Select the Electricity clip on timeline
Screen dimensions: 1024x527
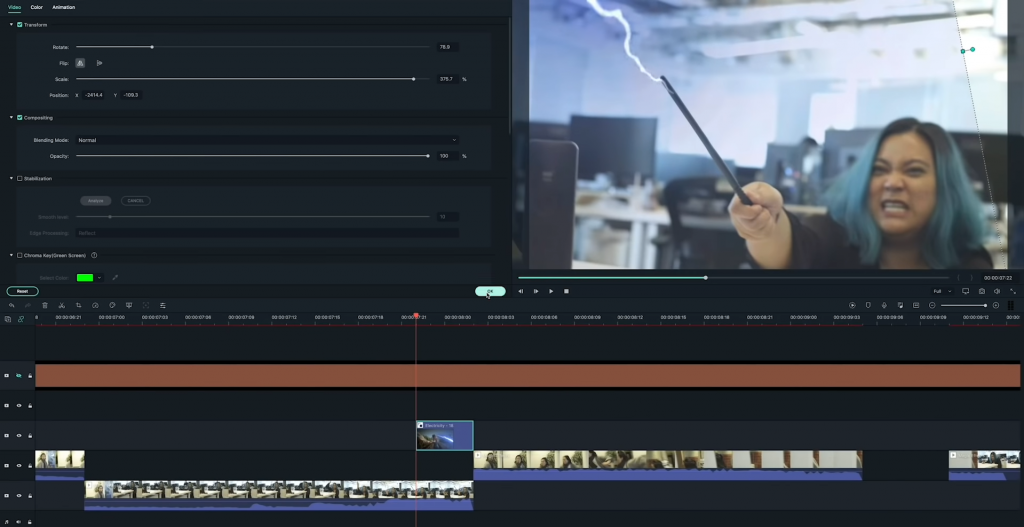[x=444, y=436]
